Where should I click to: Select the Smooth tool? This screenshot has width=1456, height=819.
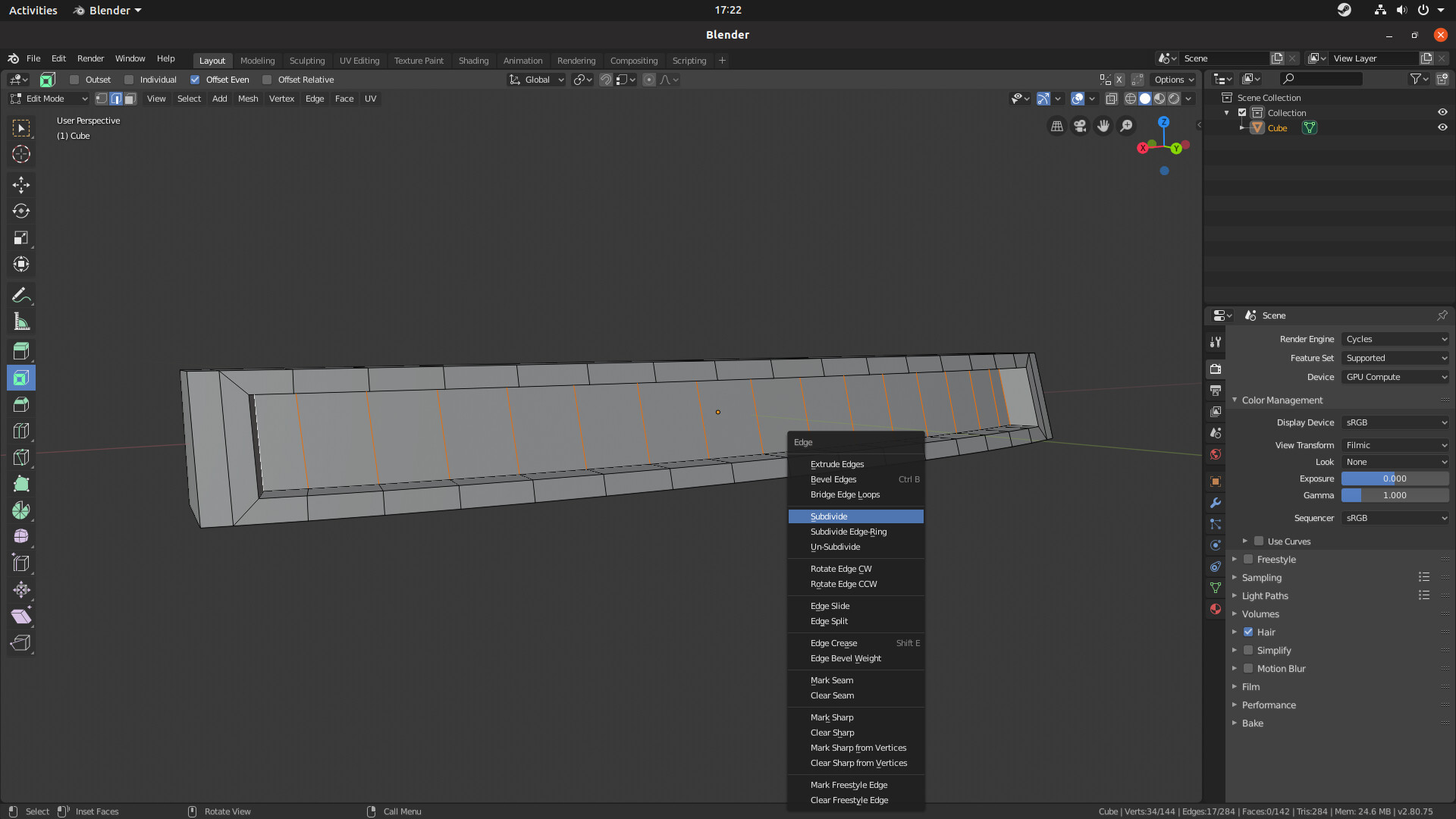[21, 537]
